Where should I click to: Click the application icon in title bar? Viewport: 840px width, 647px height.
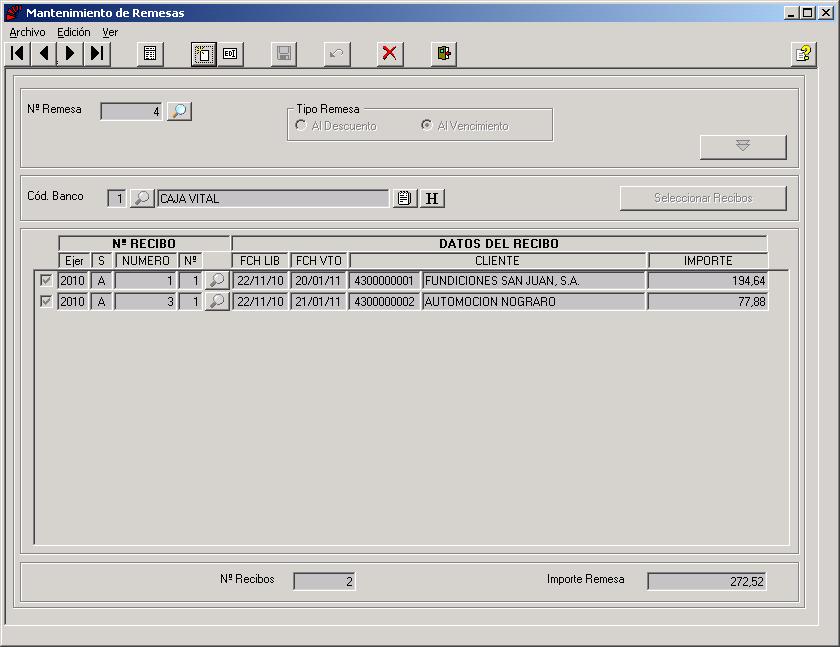pyautogui.click(x=14, y=12)
